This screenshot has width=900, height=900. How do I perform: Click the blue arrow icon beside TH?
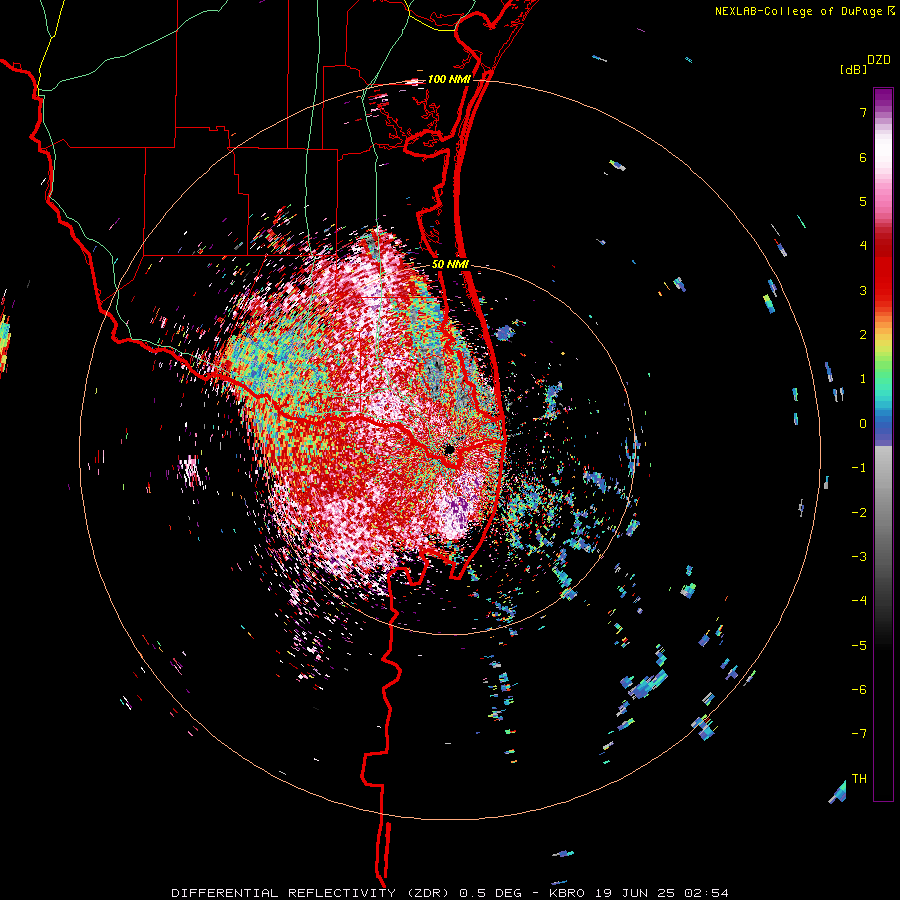point(838,792)
